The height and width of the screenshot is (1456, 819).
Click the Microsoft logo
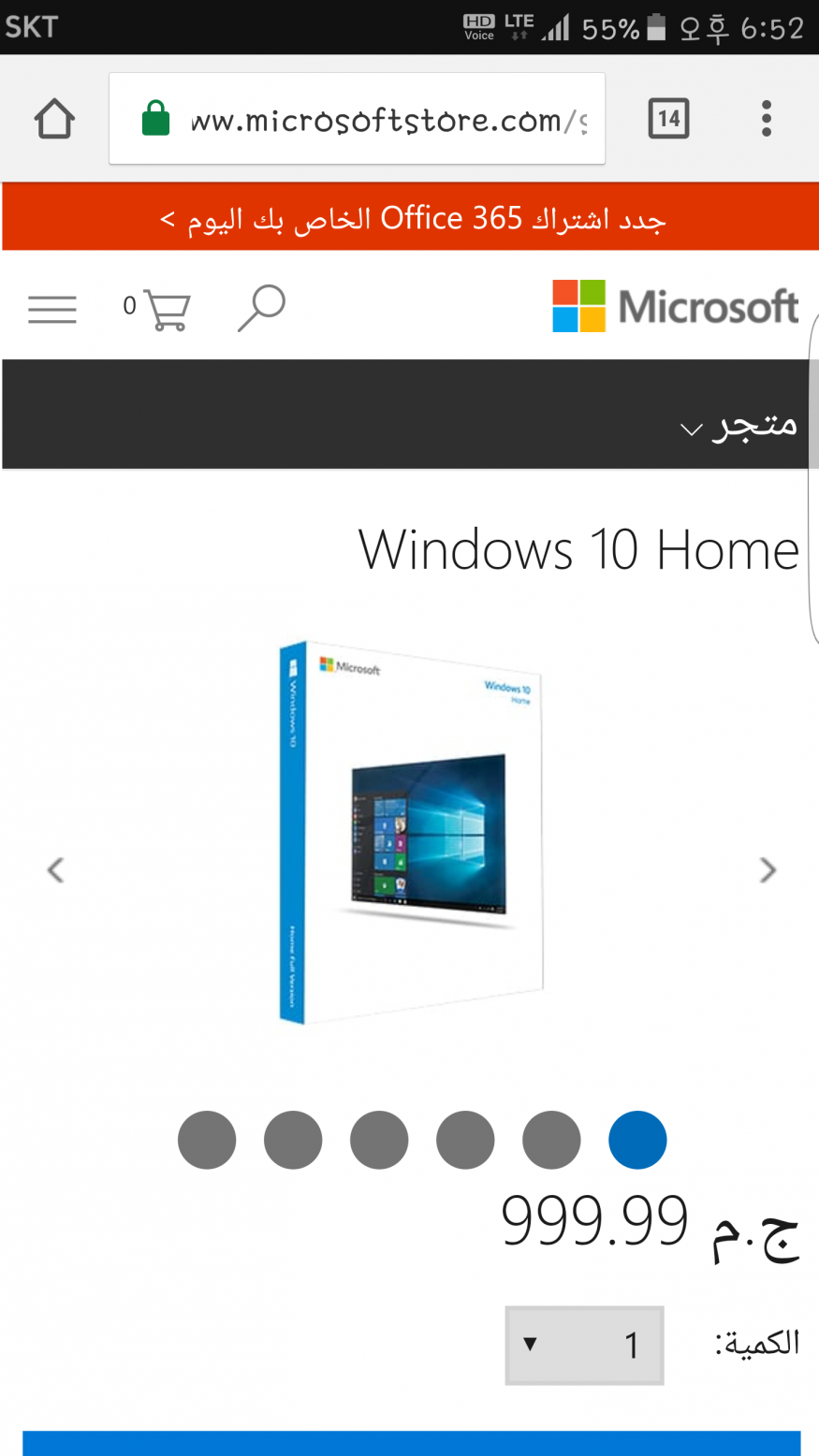point(675,306)
